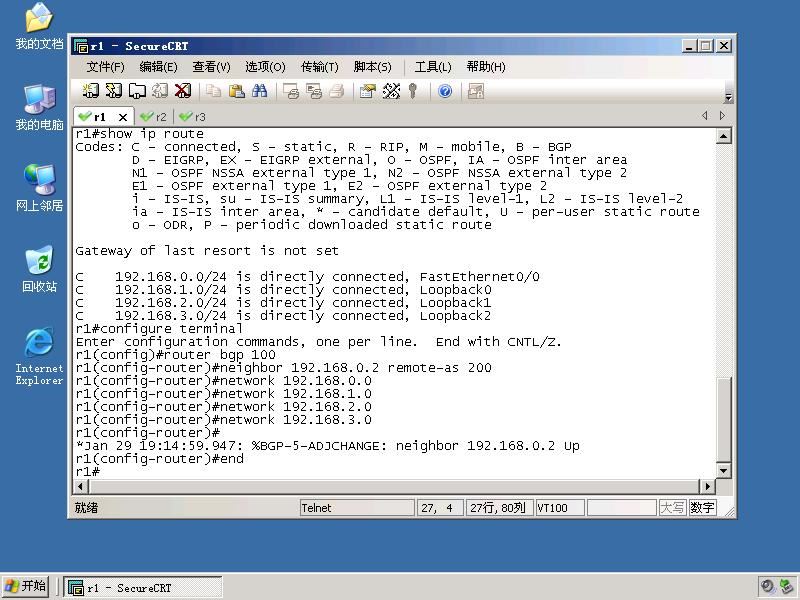Viewport: 800px width, 600px height.
Task: Open the 编辑(E) menu
Action: [x=158, y=67]
